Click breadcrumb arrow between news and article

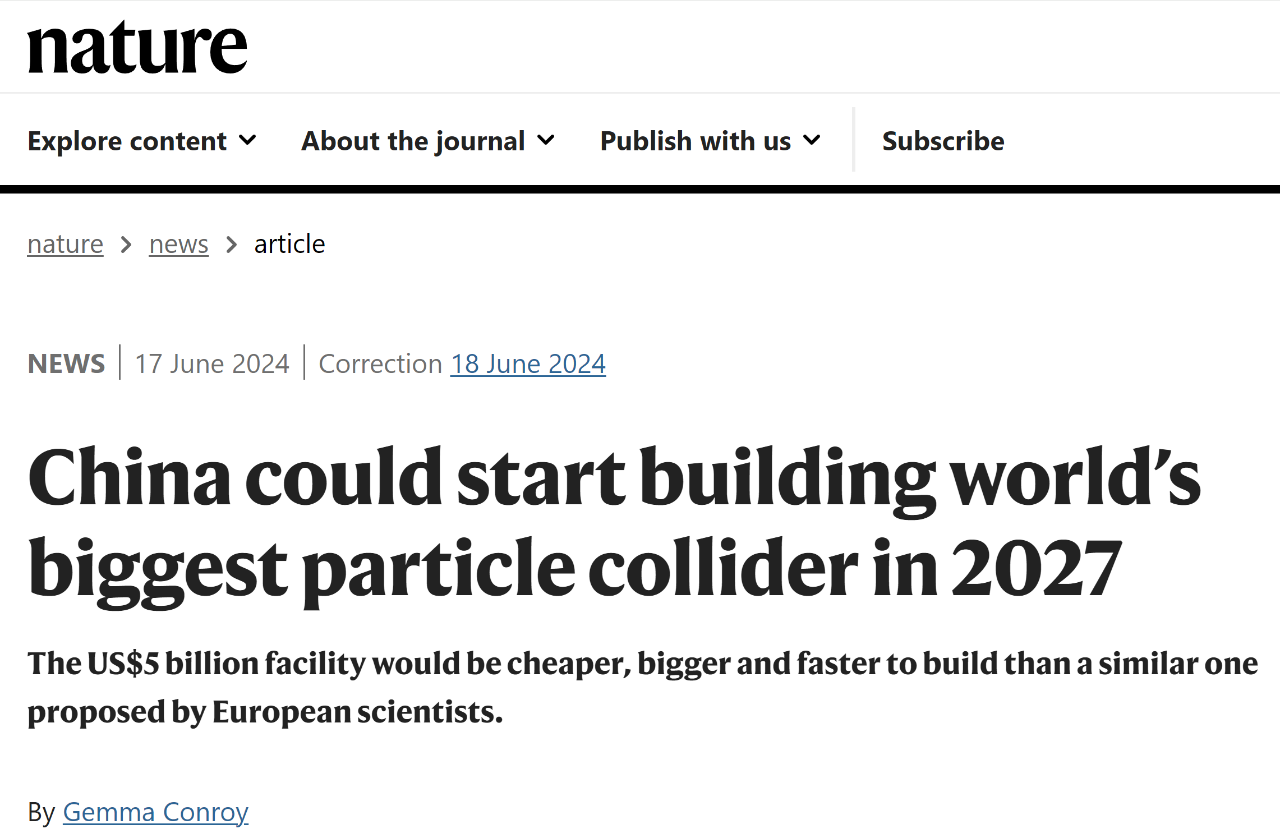[x=232, y=244]
